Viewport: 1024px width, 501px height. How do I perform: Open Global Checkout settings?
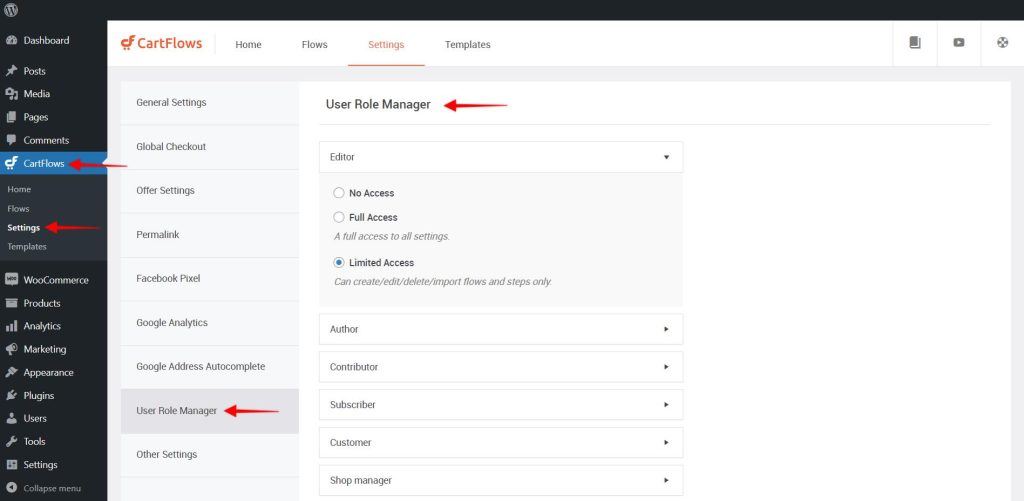point(210,147)
